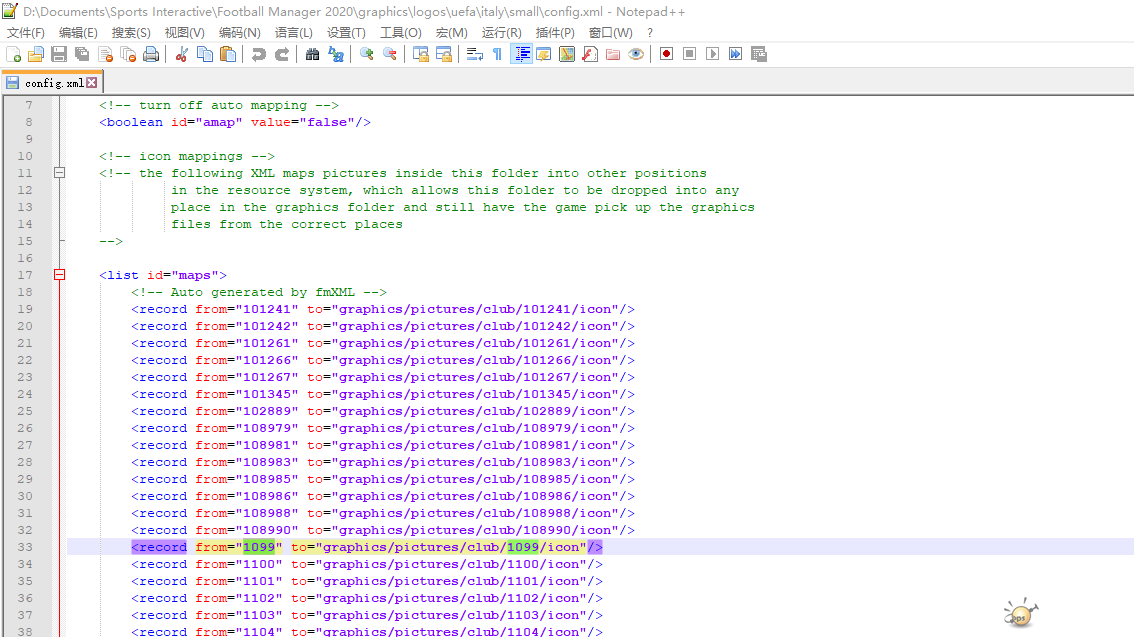Open user defined language dialog icon
The height and width of the screenshot is (637, 1134).
coord(544,54)
